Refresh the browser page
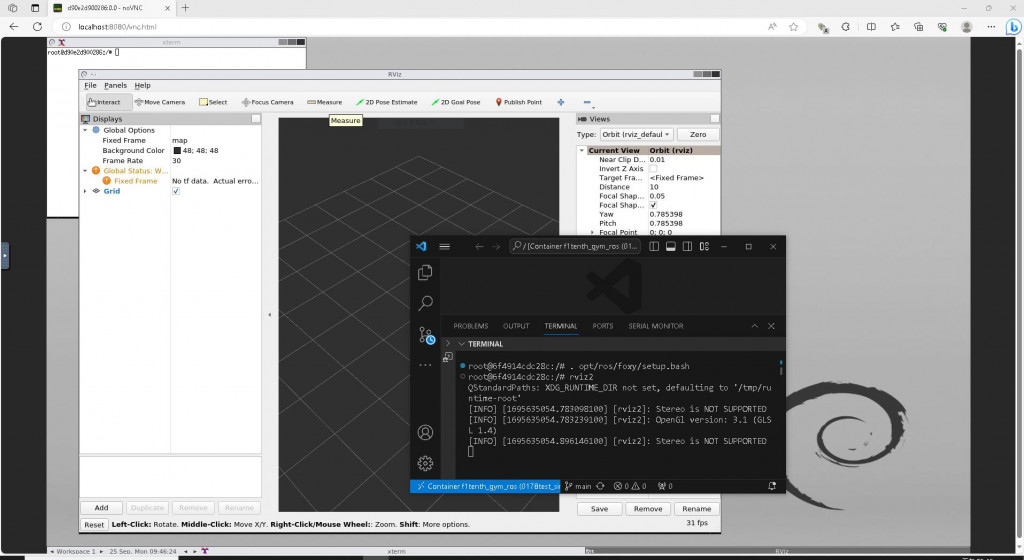 coord(37,27)
